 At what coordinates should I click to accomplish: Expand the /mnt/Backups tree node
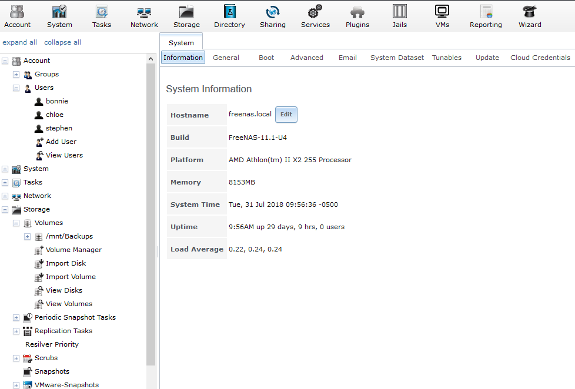point(28,236)
